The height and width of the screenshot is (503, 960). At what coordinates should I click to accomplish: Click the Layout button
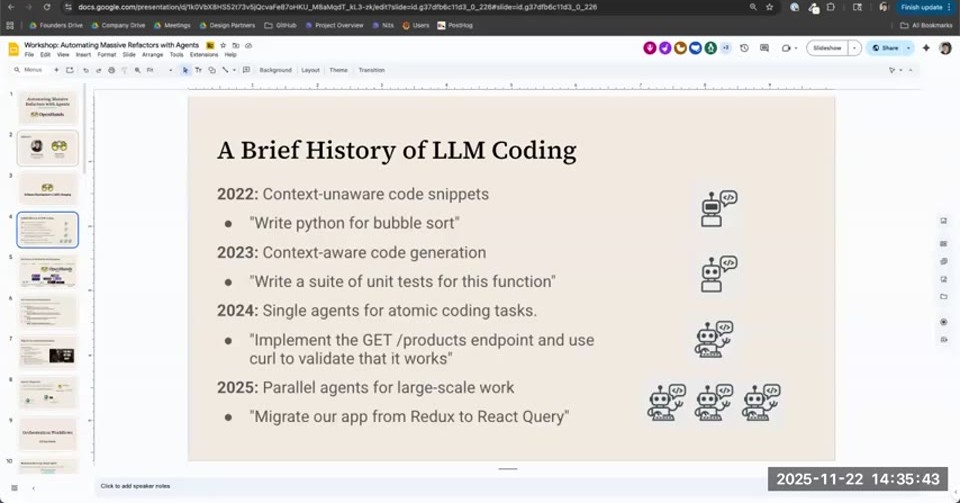[310, 70]
